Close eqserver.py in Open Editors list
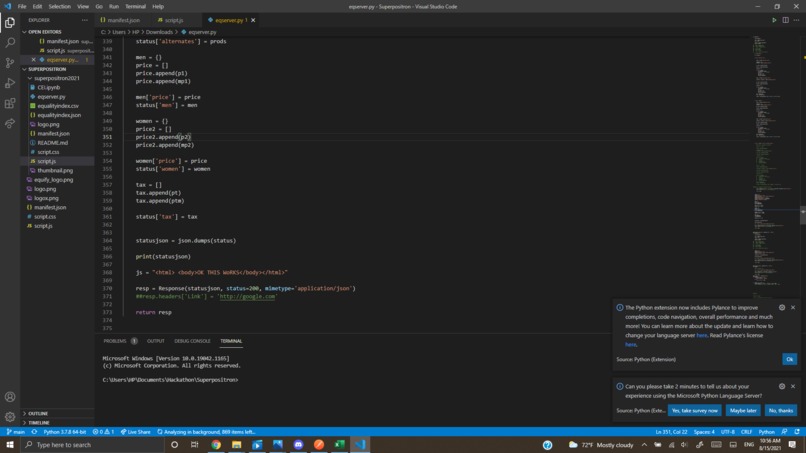Image resolution: width=806 pixels, height=453 pixels. 33,60
